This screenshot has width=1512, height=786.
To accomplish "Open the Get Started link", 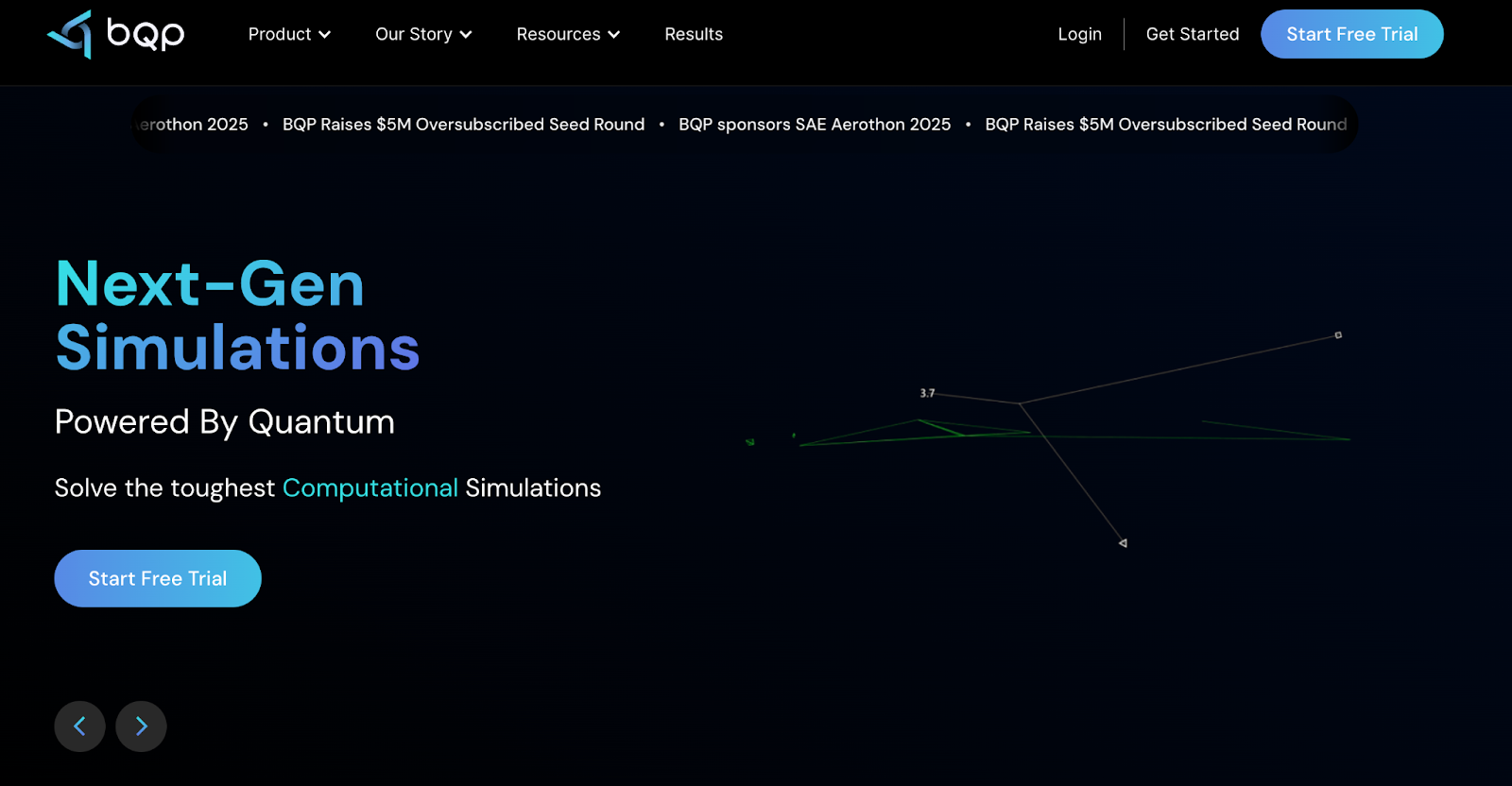I will point(1193,34).
